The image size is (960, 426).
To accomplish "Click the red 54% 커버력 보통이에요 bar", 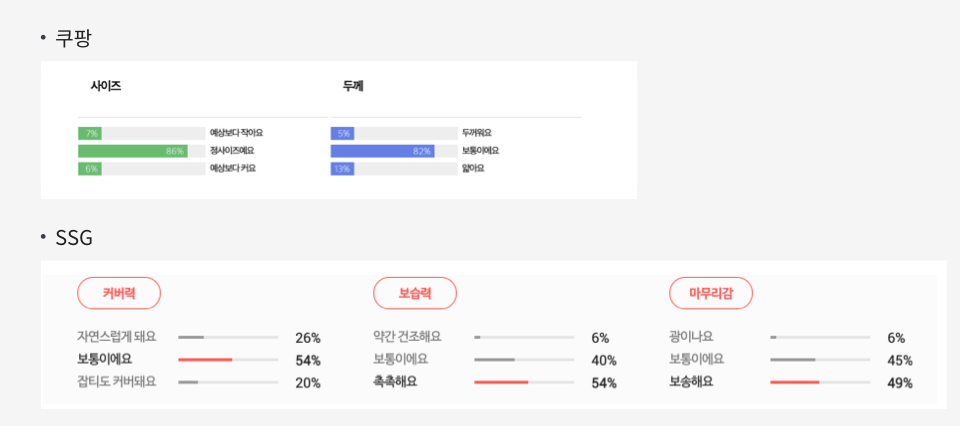I will [x=205, y=360].
